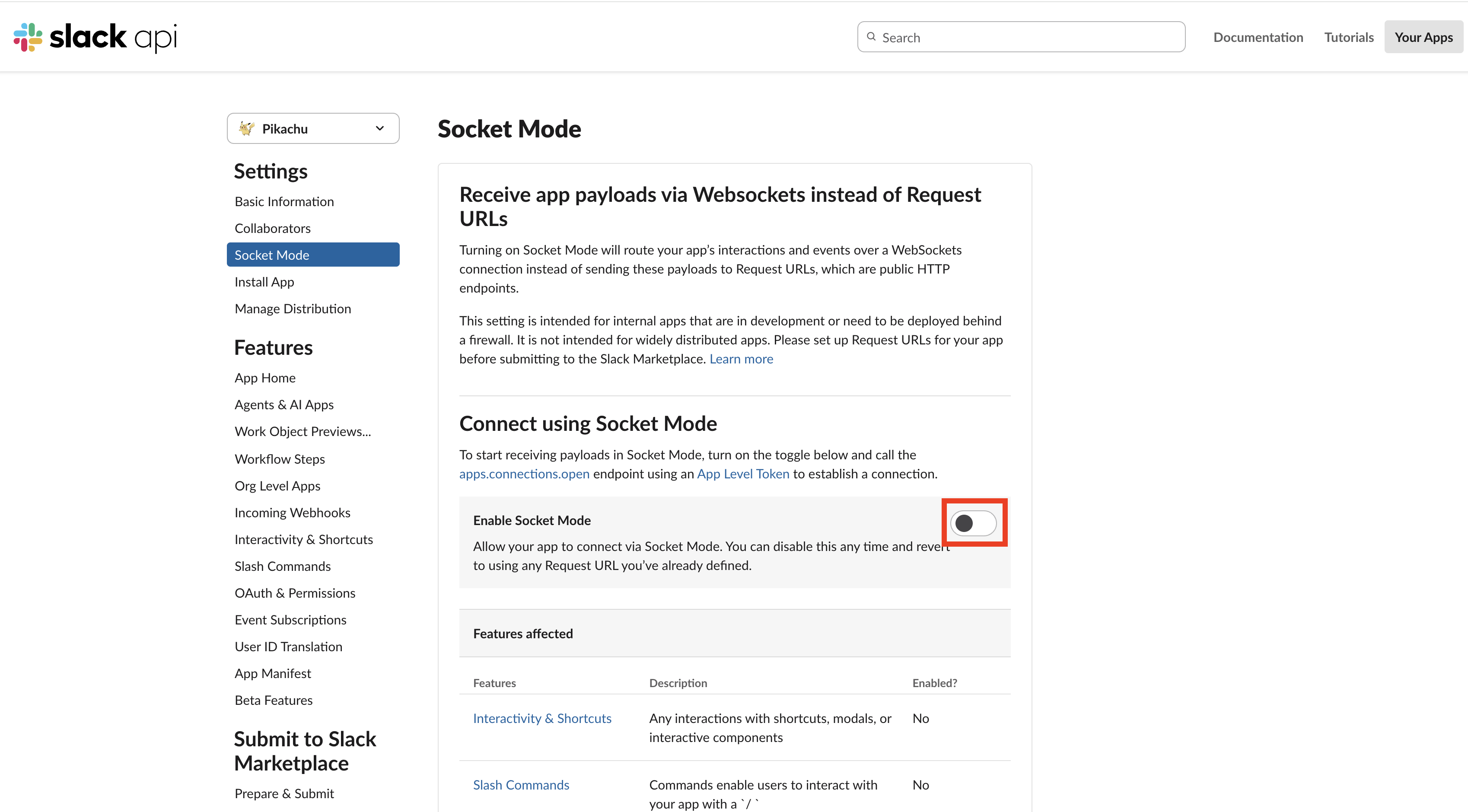Open the Tutorials nav item
The image size is (1468, 812).
[1348, 37]
